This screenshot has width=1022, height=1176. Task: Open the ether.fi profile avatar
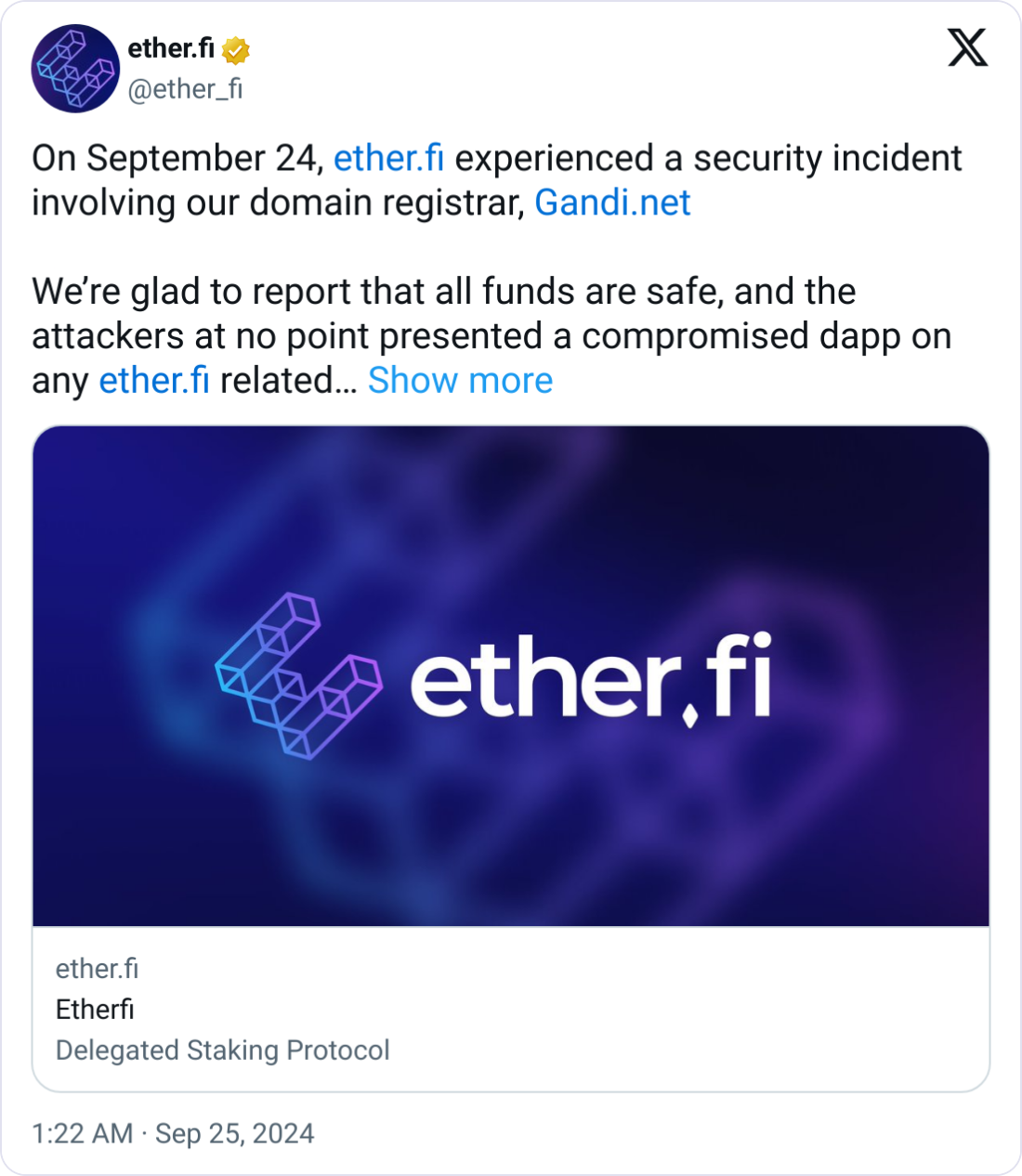click(75, 69)
